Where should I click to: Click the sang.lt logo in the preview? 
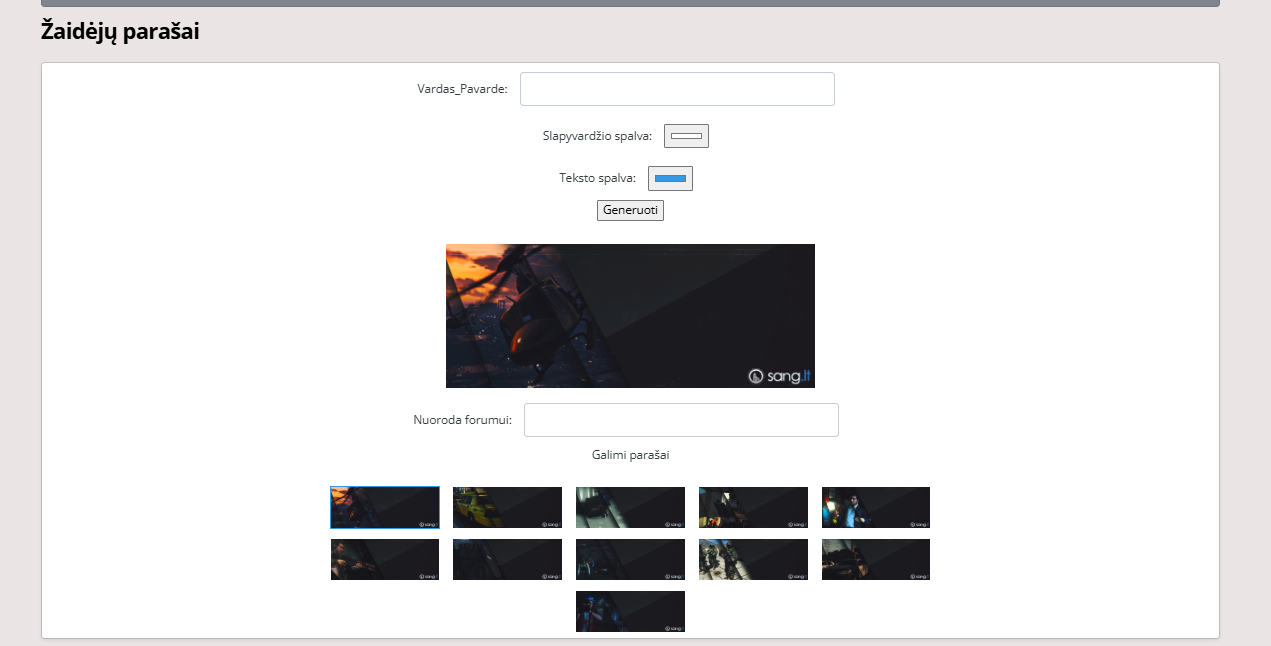780,376
